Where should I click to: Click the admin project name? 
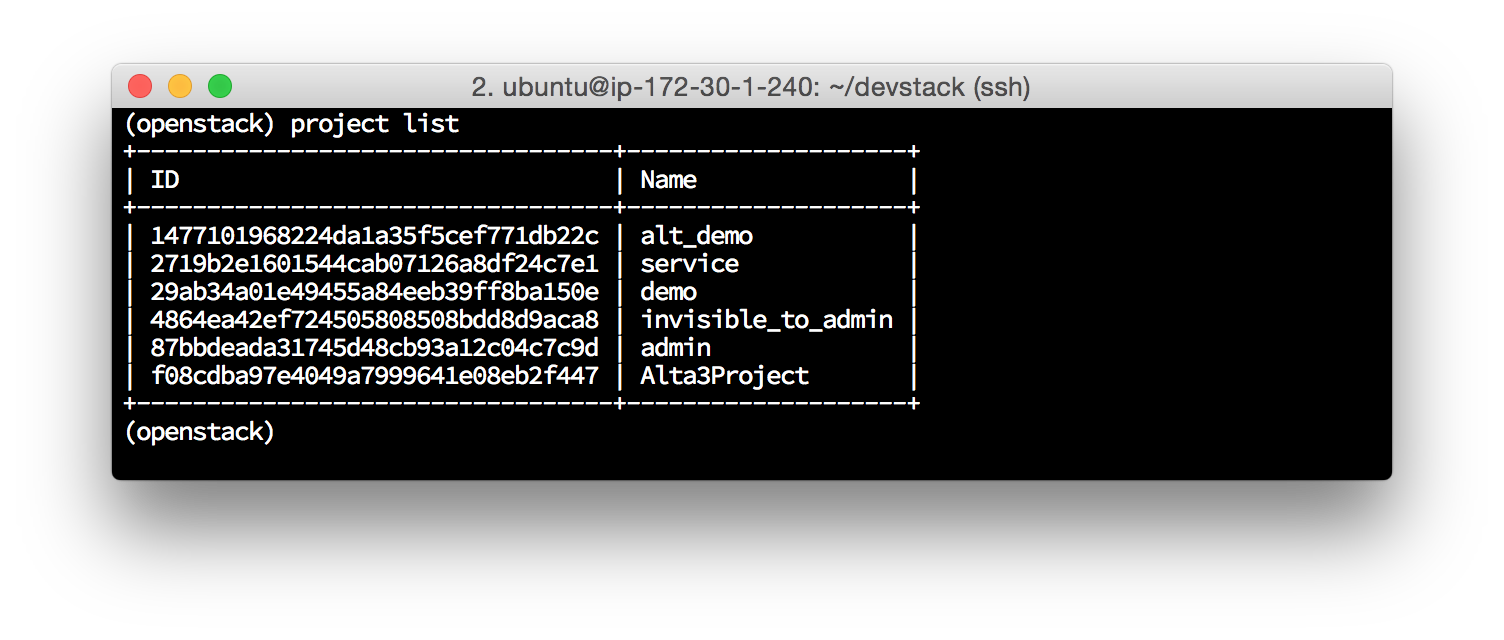coord(675,349)
